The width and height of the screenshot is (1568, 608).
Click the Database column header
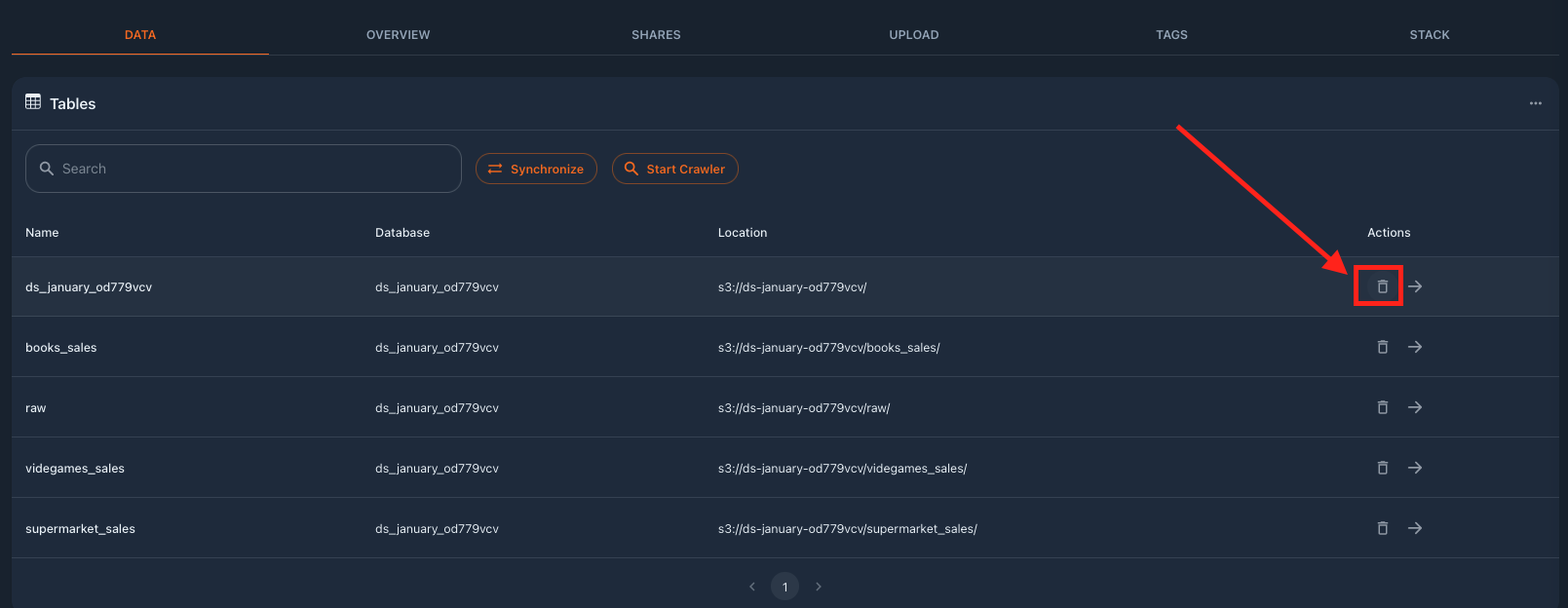coord(402,233)
